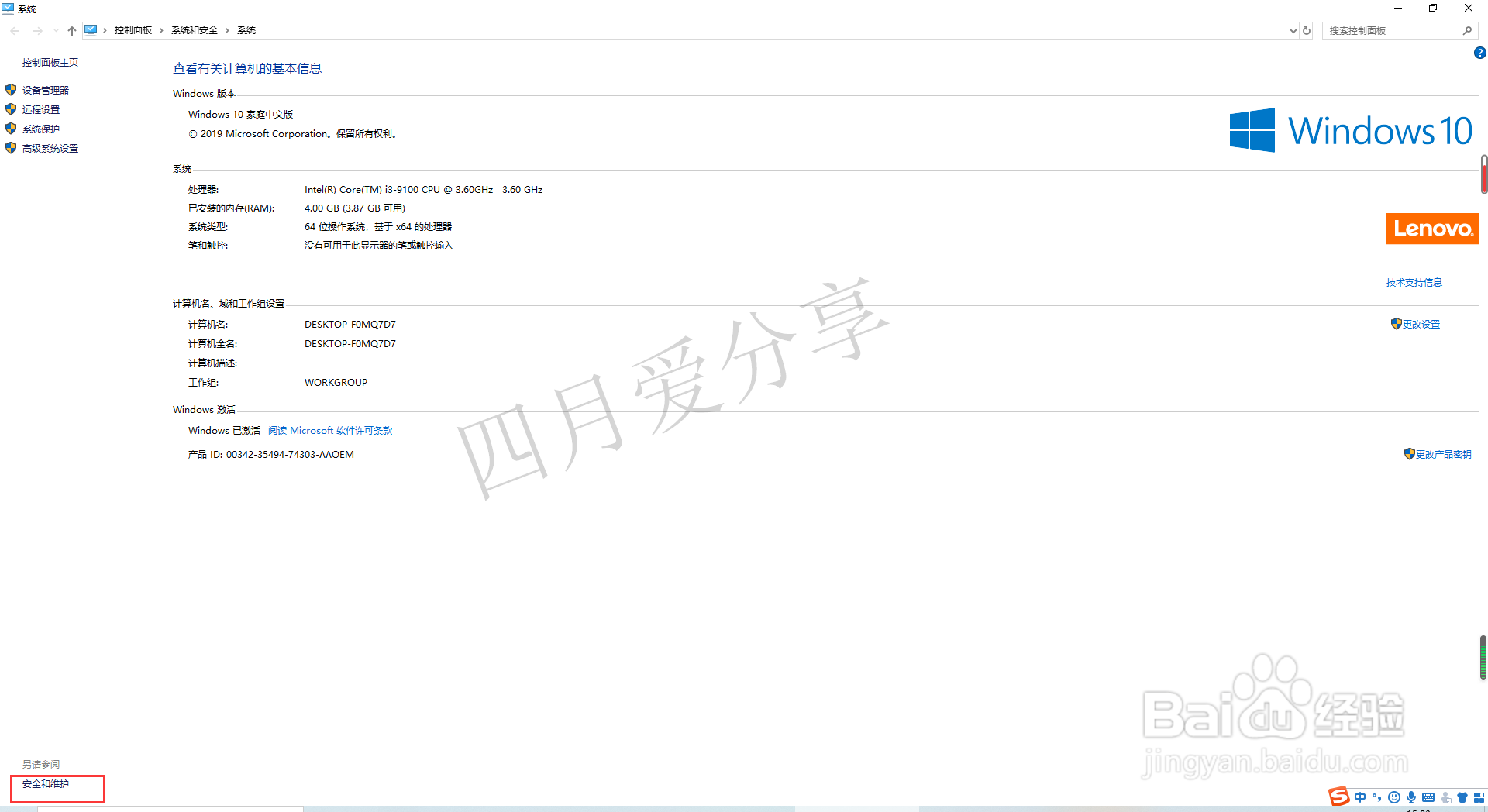Expand the chevron after 控制面板 breadcrumb
The image size is (1488, 812).
[x=161, y=30]
